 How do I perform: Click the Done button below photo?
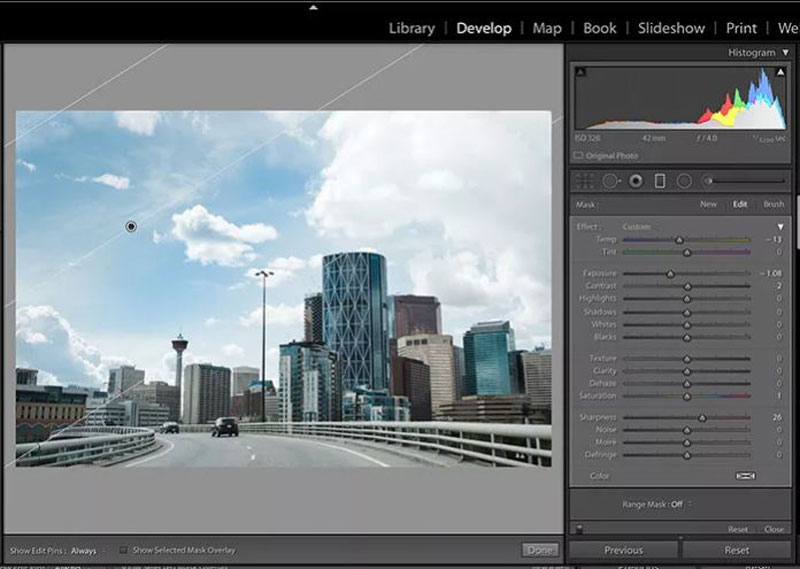pos(539,550)
